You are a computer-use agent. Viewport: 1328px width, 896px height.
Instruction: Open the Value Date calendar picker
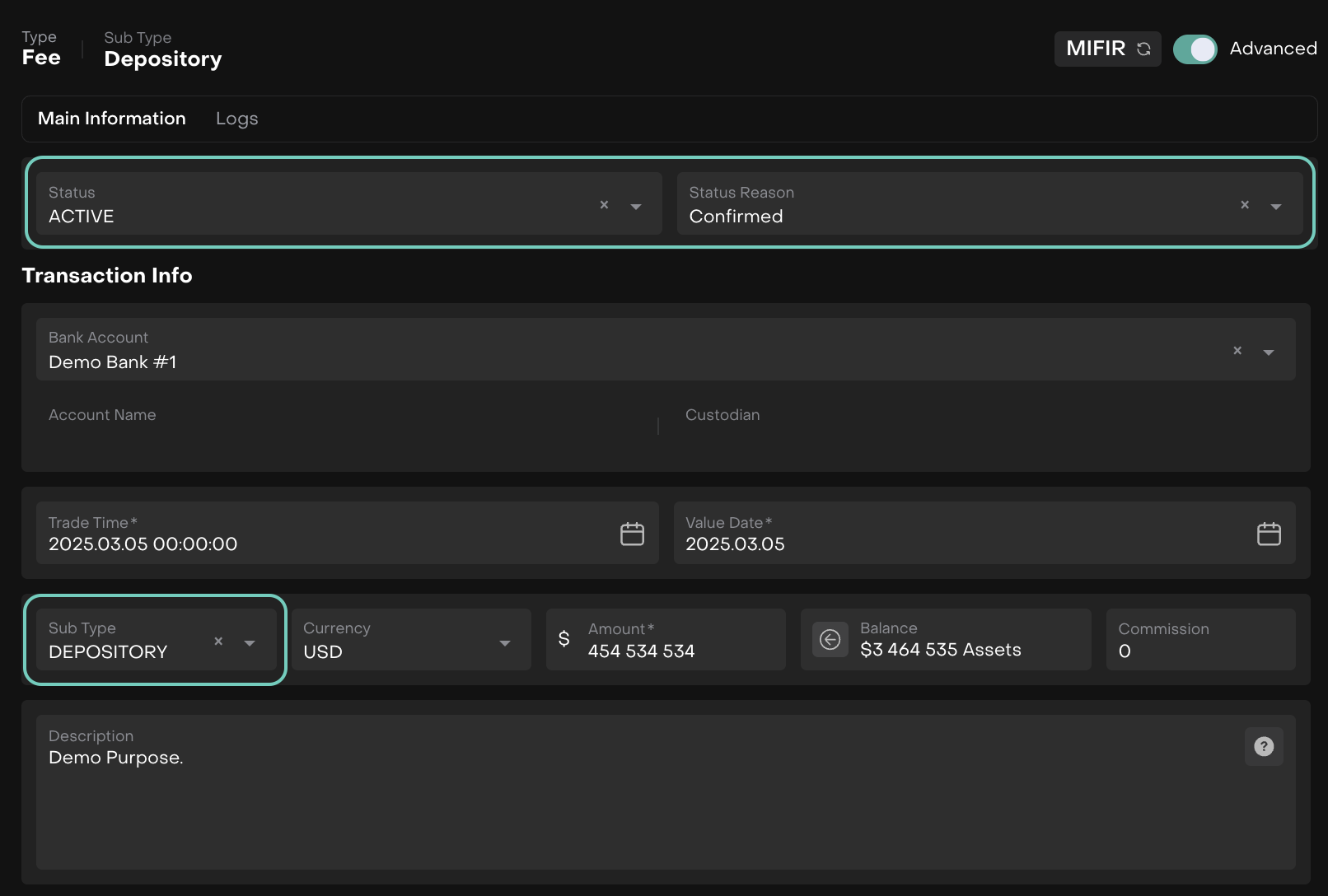1269,534
